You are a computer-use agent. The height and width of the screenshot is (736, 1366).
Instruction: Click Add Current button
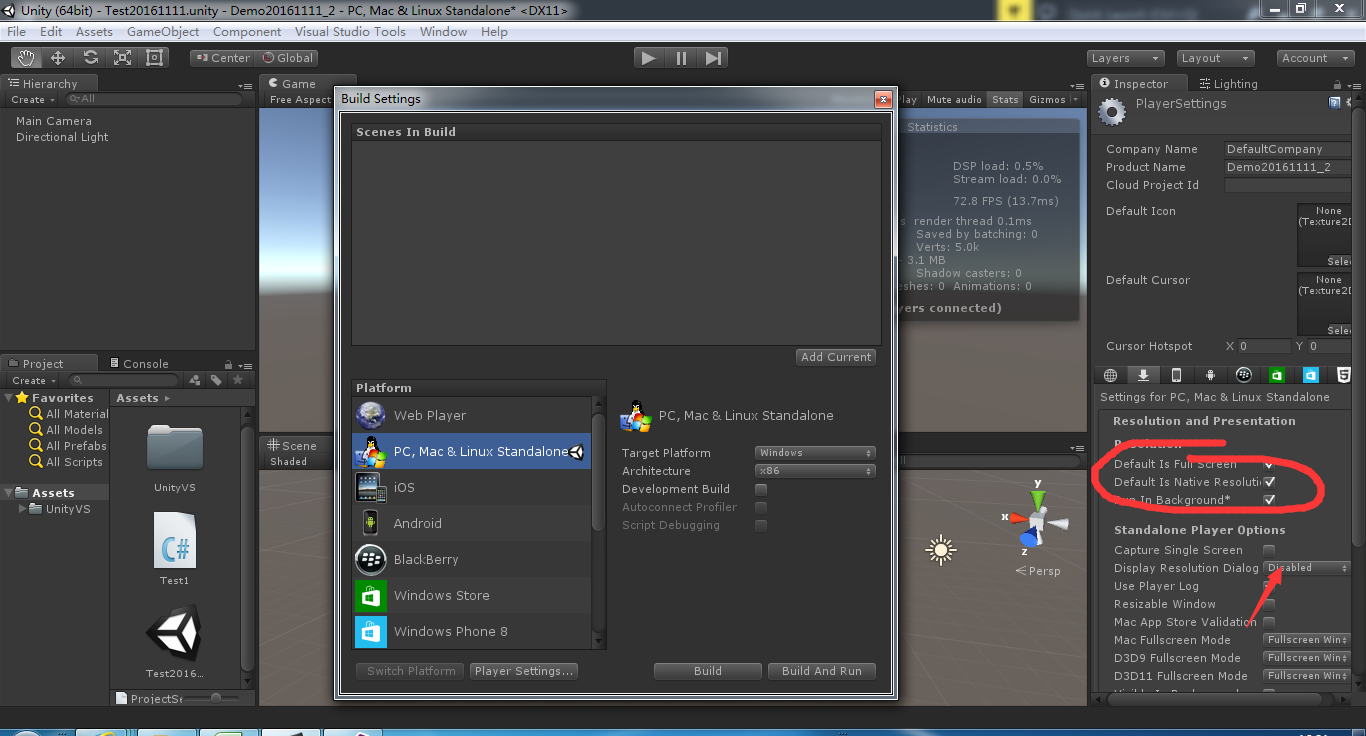point(836,357)
